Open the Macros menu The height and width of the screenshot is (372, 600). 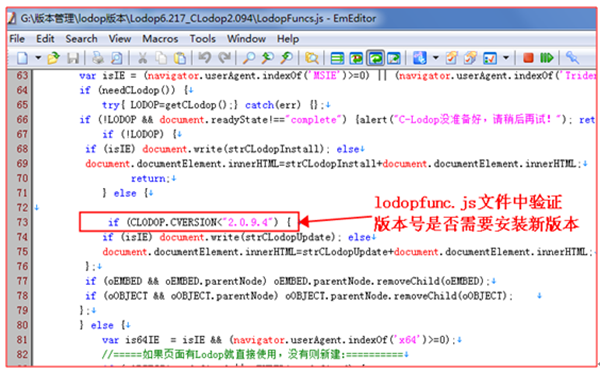(x=160, y=39)
